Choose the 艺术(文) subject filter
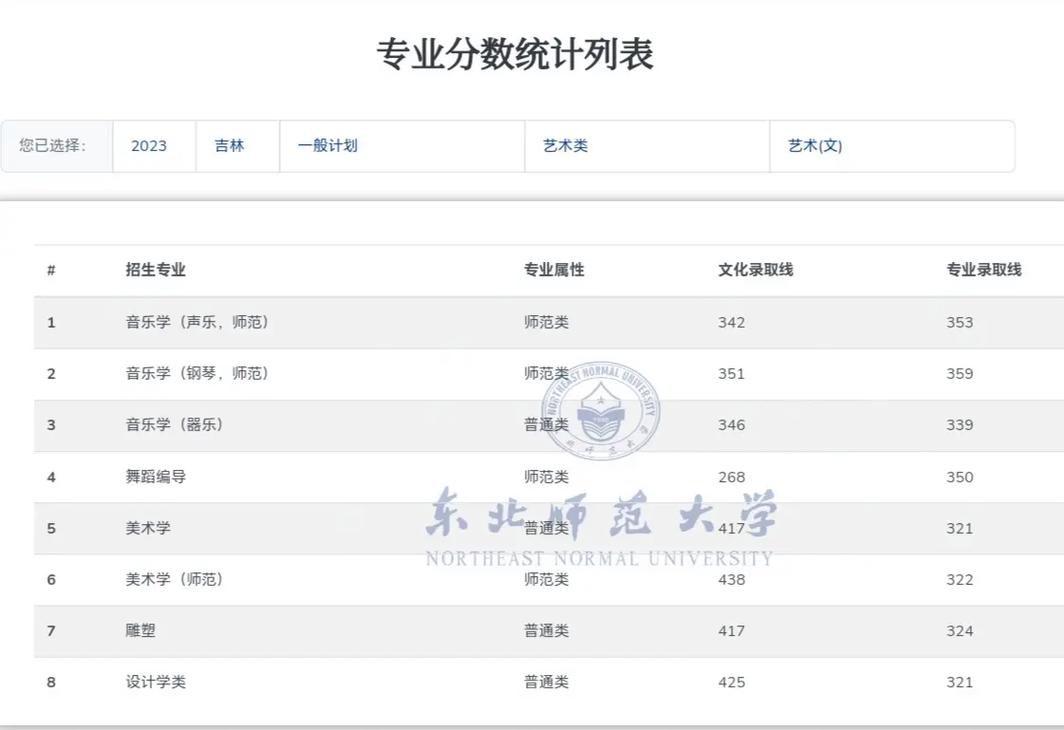 tap(814, 145)
